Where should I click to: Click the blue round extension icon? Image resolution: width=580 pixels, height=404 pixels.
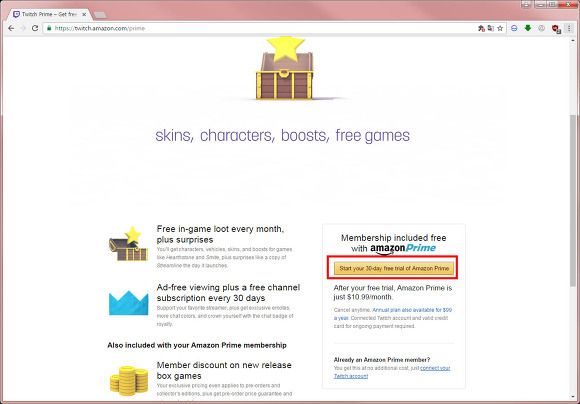(514, 28)
